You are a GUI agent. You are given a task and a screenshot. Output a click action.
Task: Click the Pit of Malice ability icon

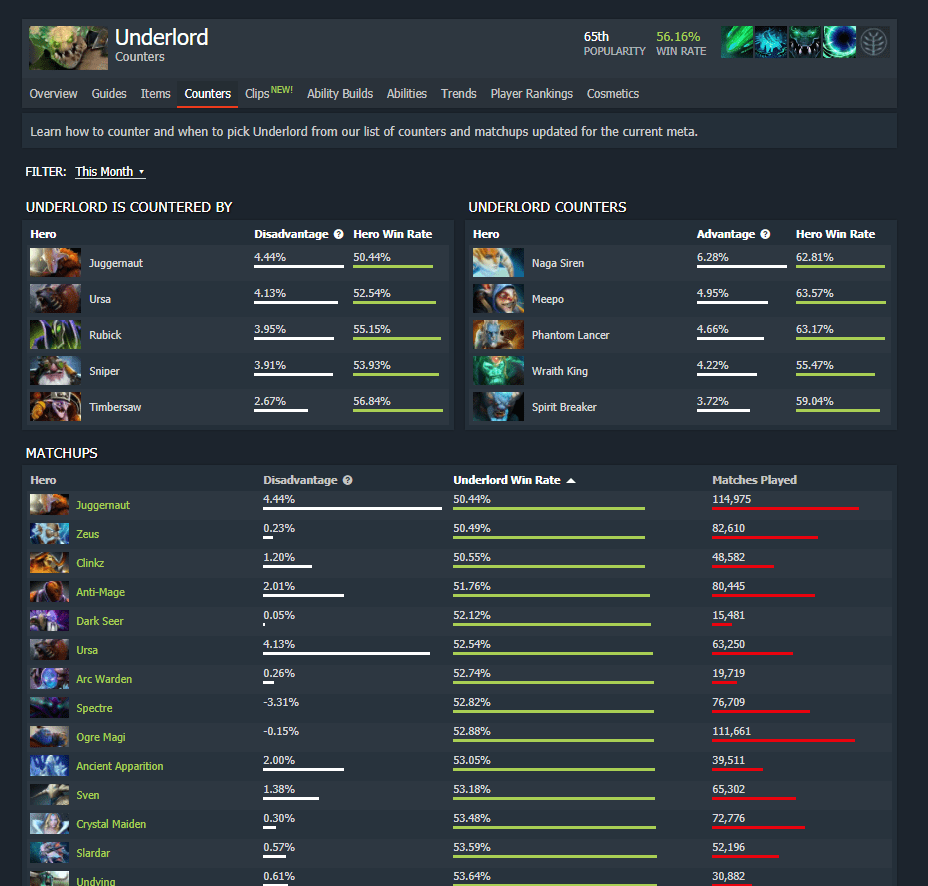[771, 42]
